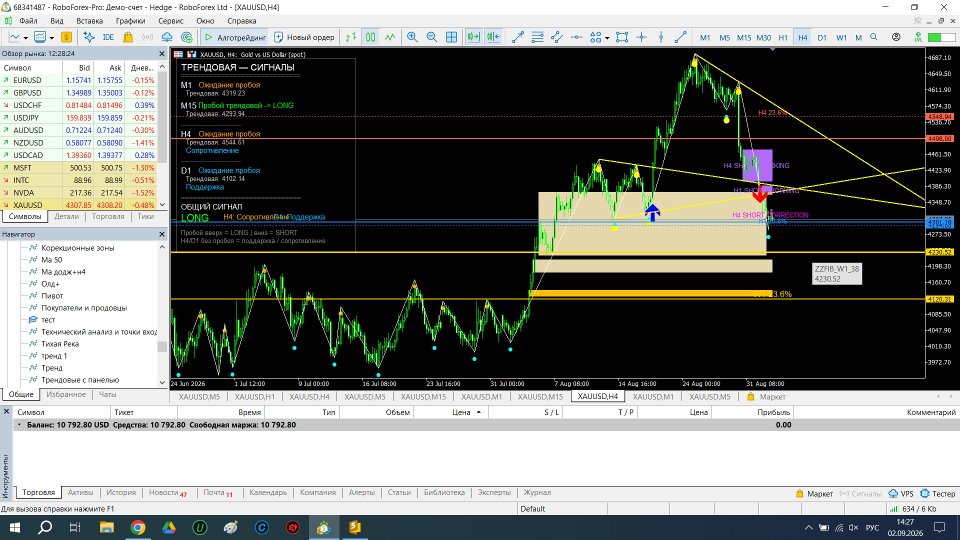Switch chart to candlestick mode

click(x=370, y=37)
